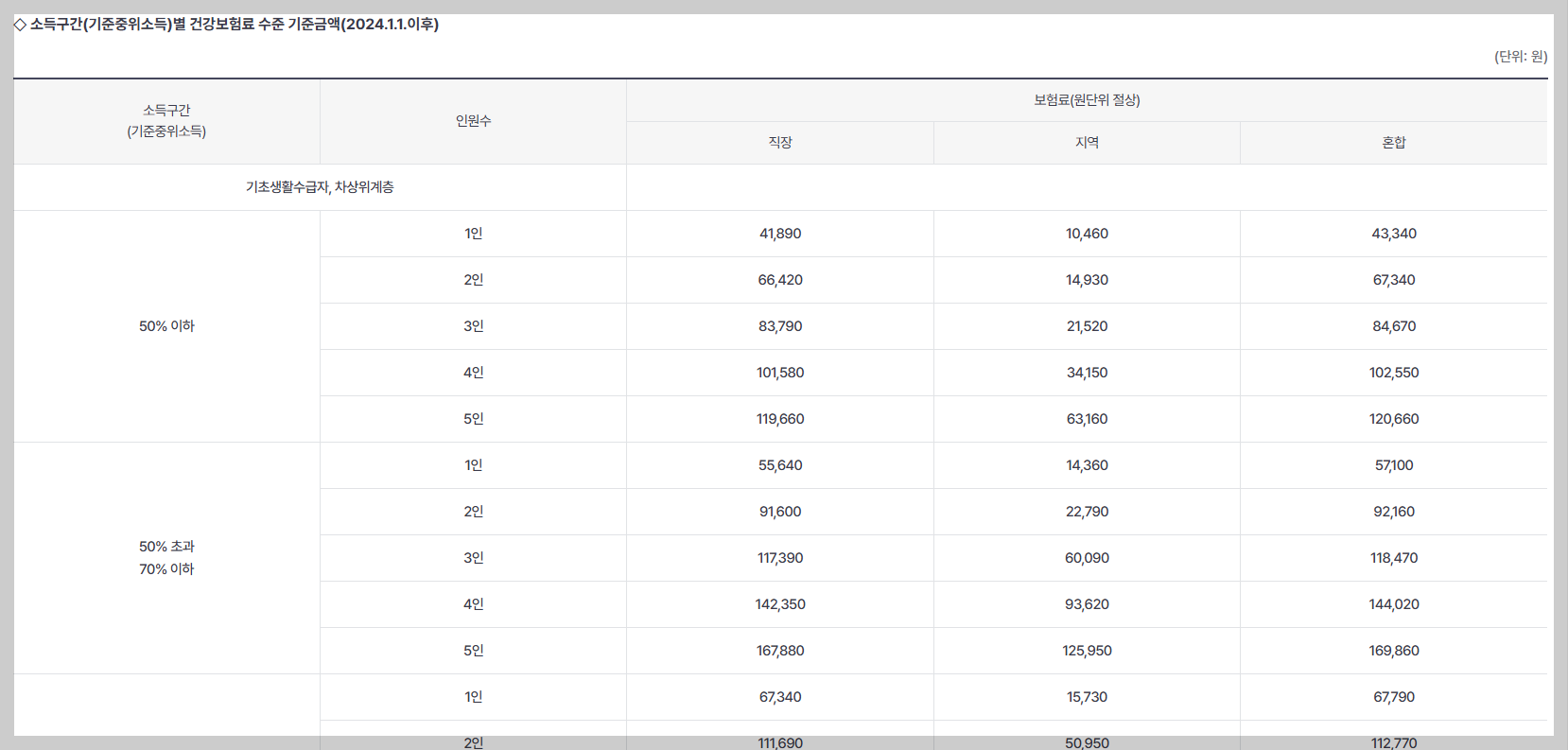
Task: Select the cell showing '83,790'
Action: 780,326
